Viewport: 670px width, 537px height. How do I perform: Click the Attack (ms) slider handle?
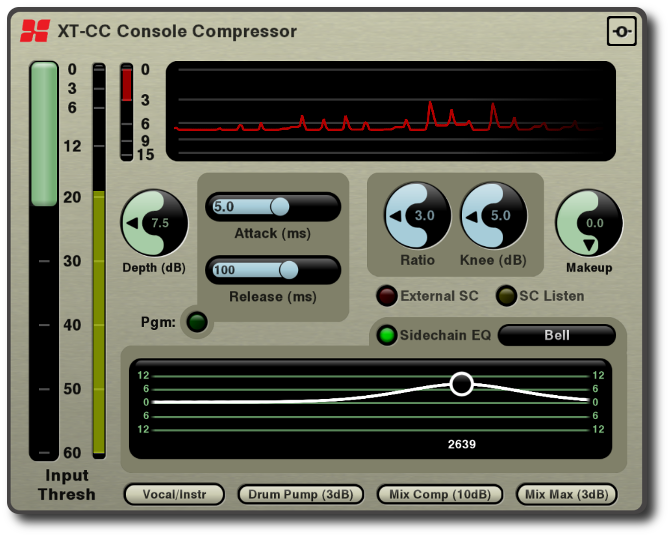coord(280,207)
